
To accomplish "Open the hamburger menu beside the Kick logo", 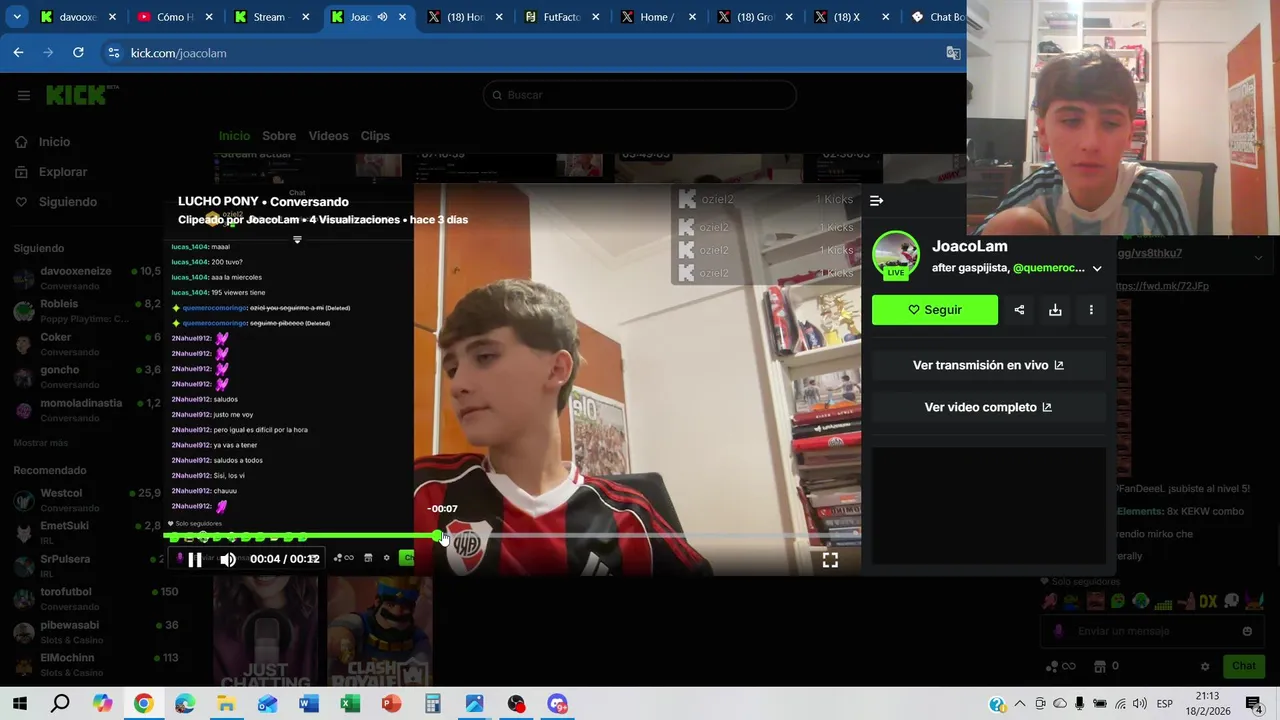I will (x=24, y=95).
